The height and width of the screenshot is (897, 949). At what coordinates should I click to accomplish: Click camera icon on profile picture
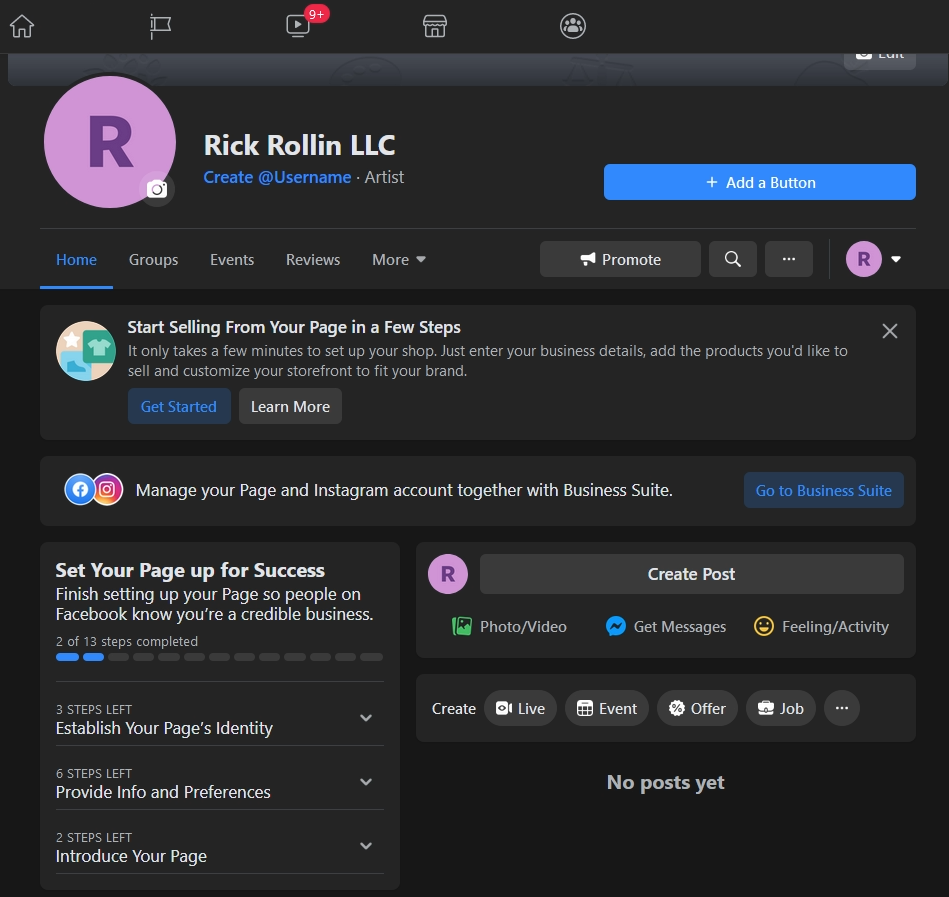coord(157,189)
